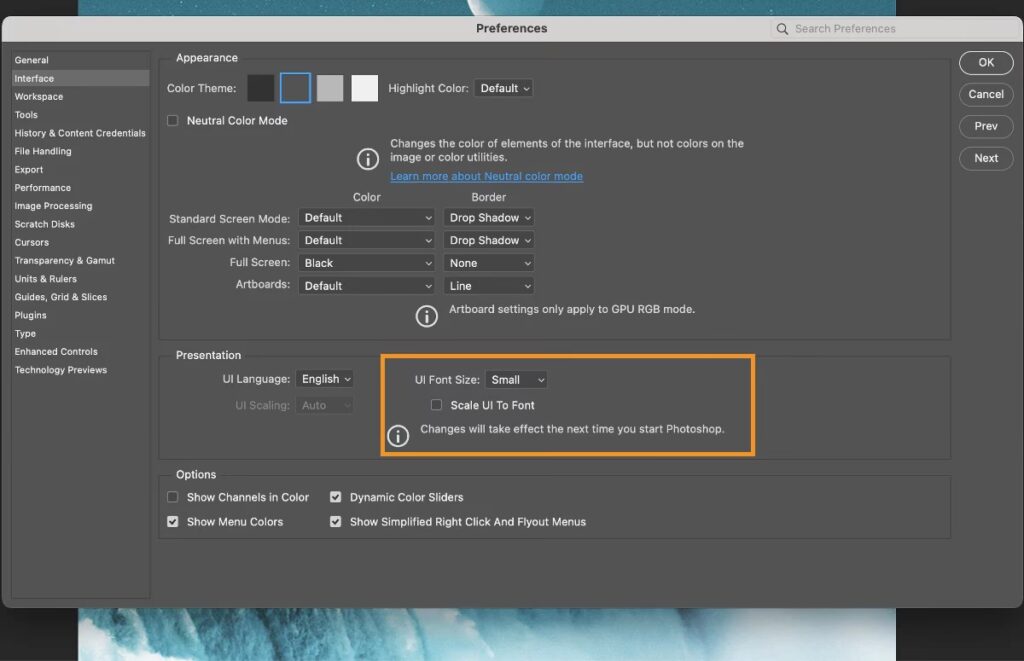The height and width of the screenshot is (661, 1024).
Task: Pick the white Color Theme swatch
Action: pos(365,88)
